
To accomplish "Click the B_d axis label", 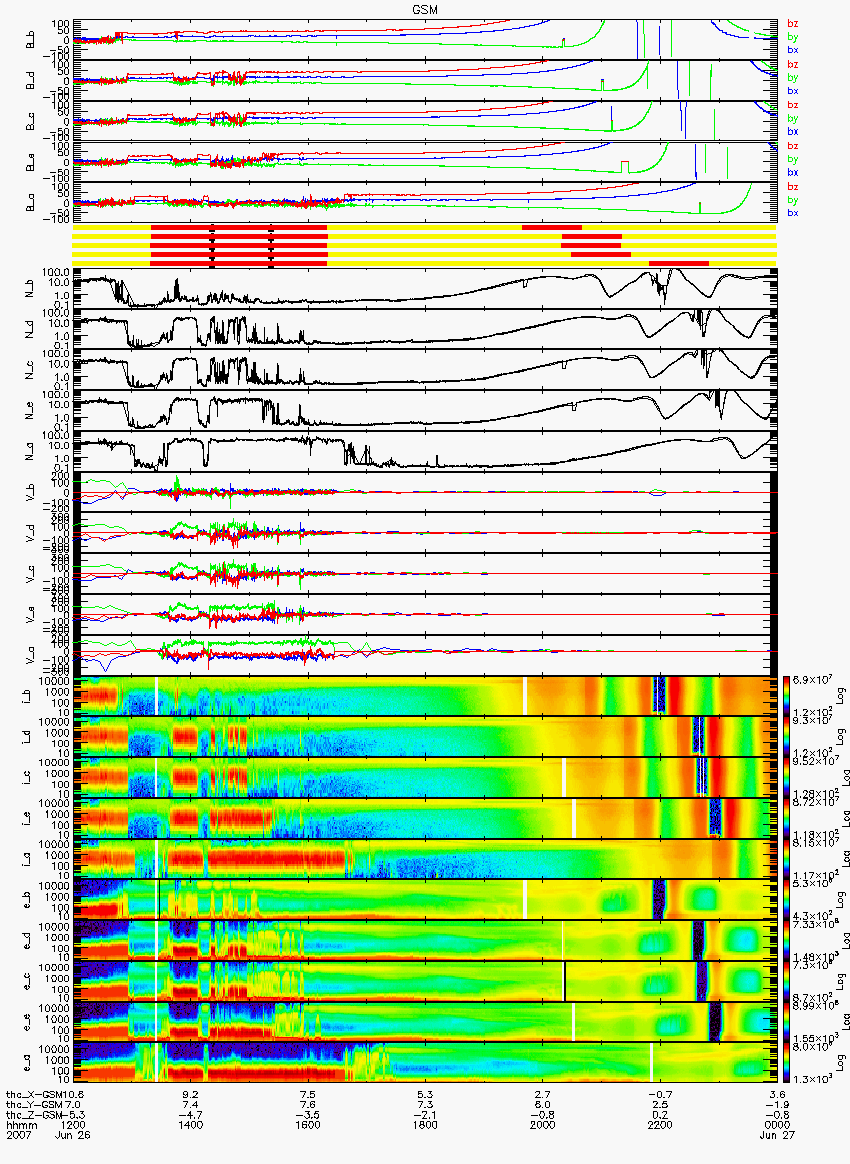I will point(31,80).
